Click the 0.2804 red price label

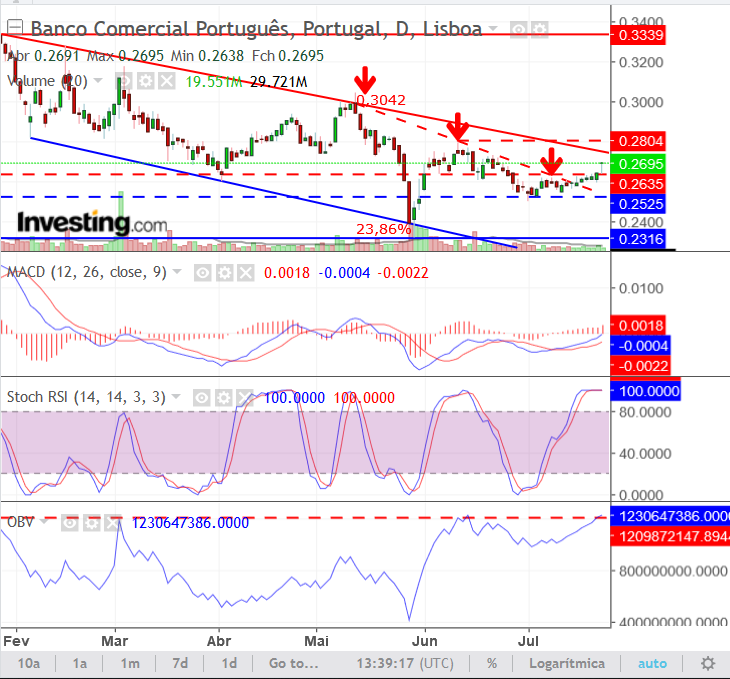(638, 141)
